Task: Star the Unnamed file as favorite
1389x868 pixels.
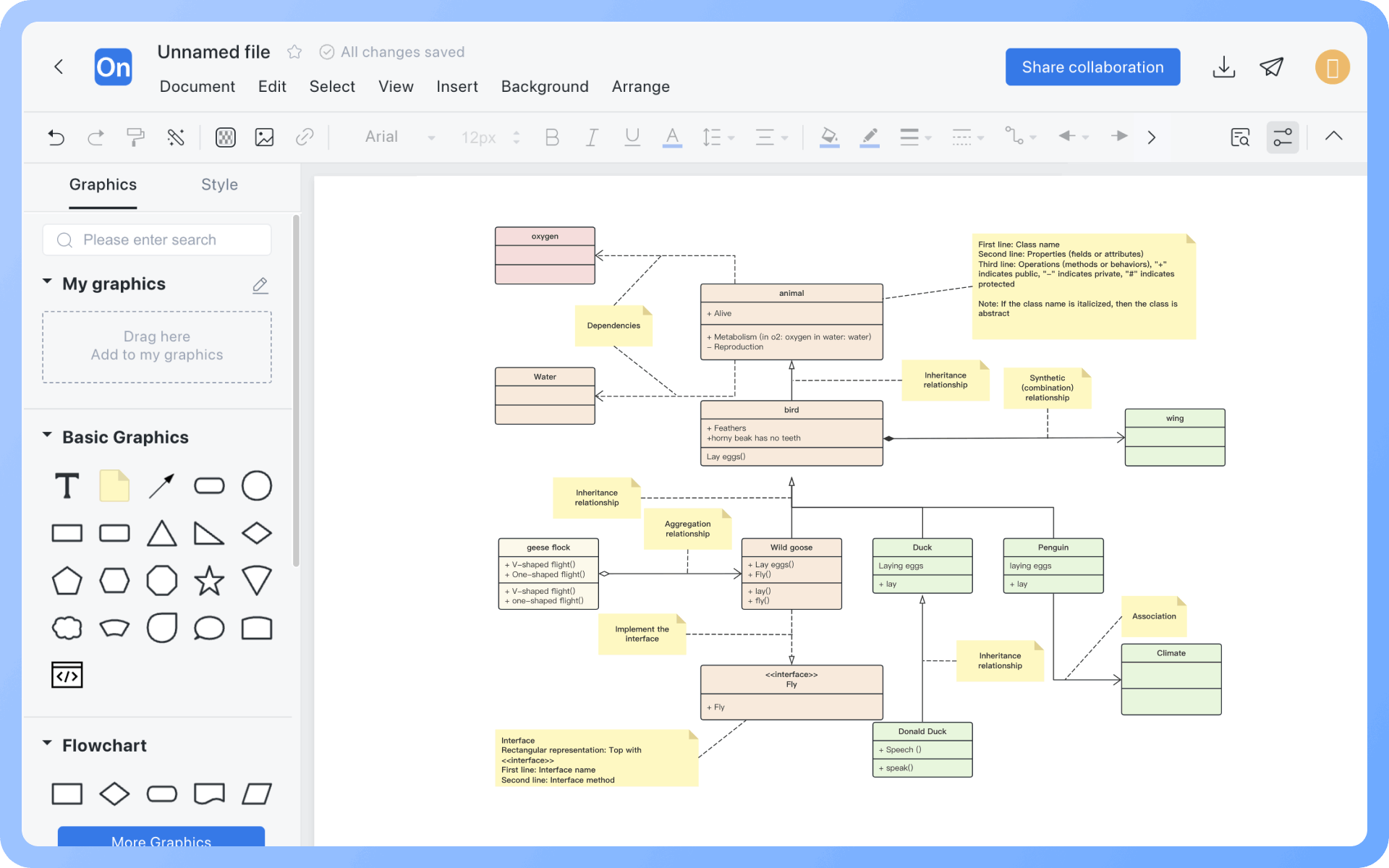Action: click(x=294, y=52)
